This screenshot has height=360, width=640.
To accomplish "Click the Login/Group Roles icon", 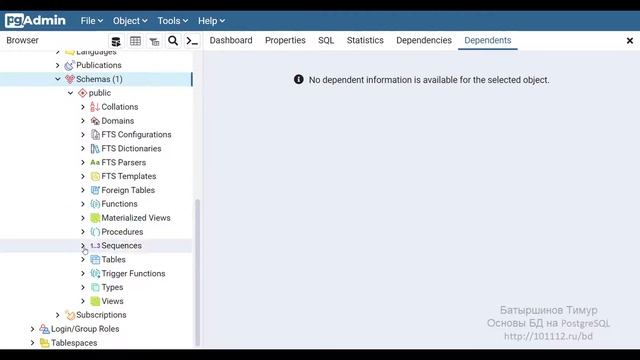I will click(44, 329).
